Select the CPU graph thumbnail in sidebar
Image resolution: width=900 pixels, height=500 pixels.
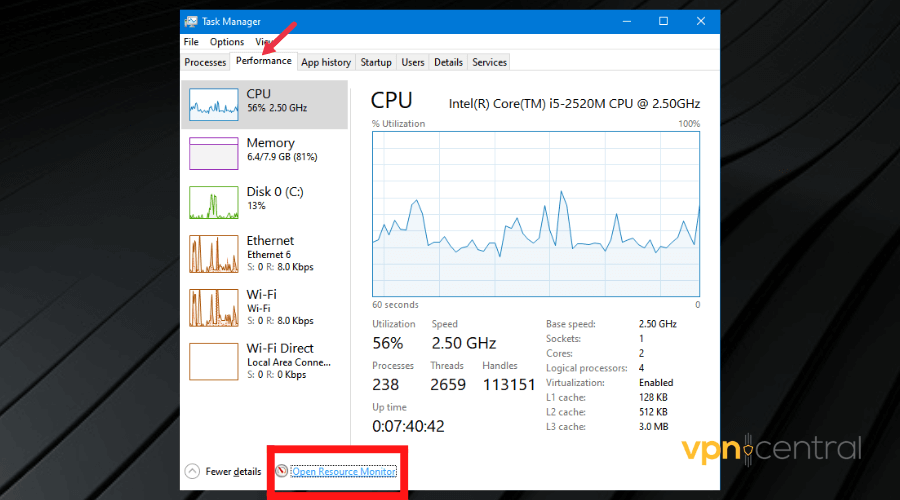(214, 104)
